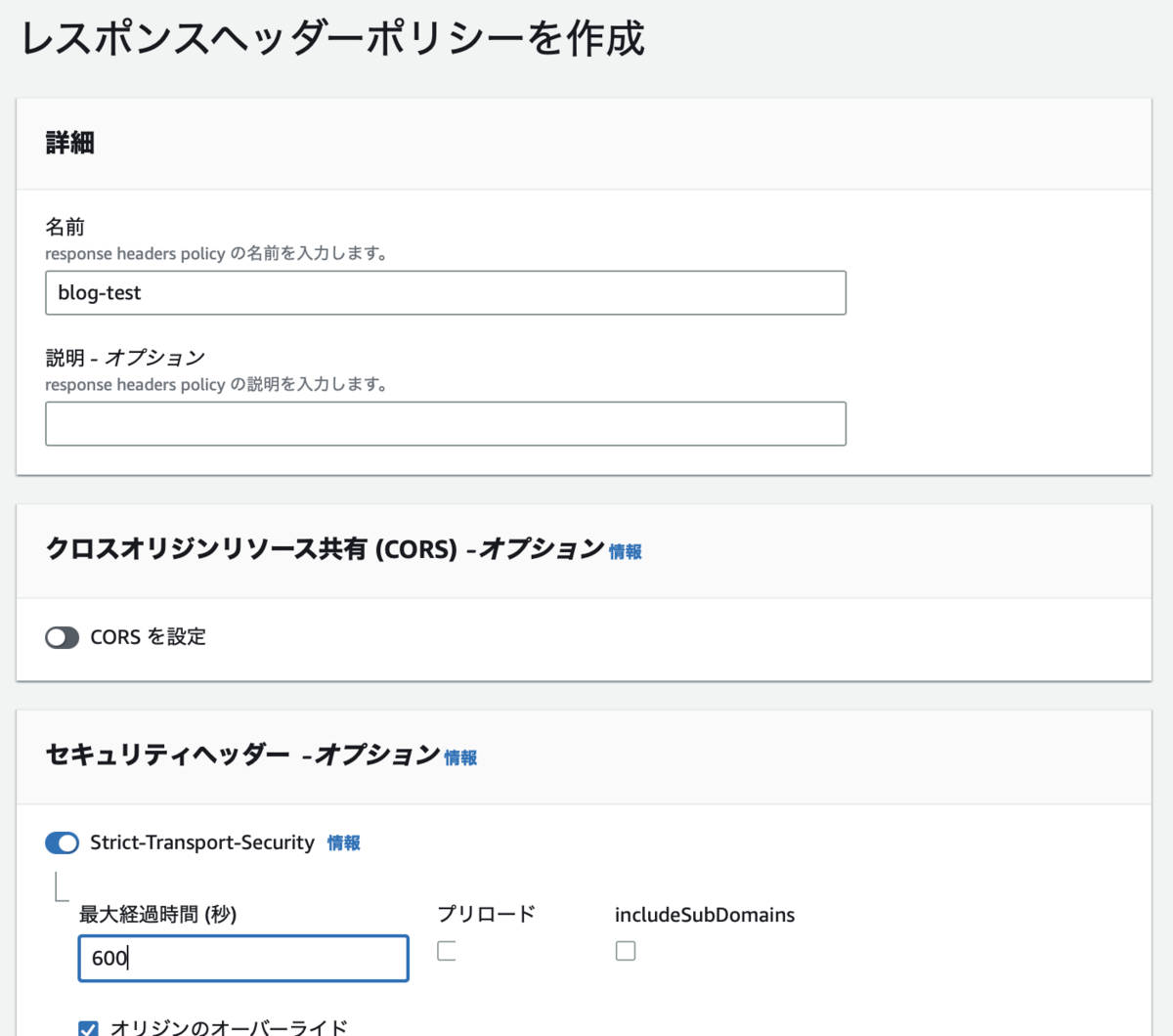This screenshot has width=1173, height=1036.
Task: Click the 最大経過時間 (秒) field label
Action: (158, 914)
